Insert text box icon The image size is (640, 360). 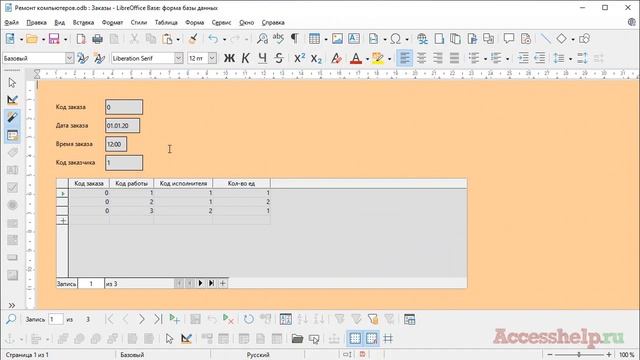[354, 39]
